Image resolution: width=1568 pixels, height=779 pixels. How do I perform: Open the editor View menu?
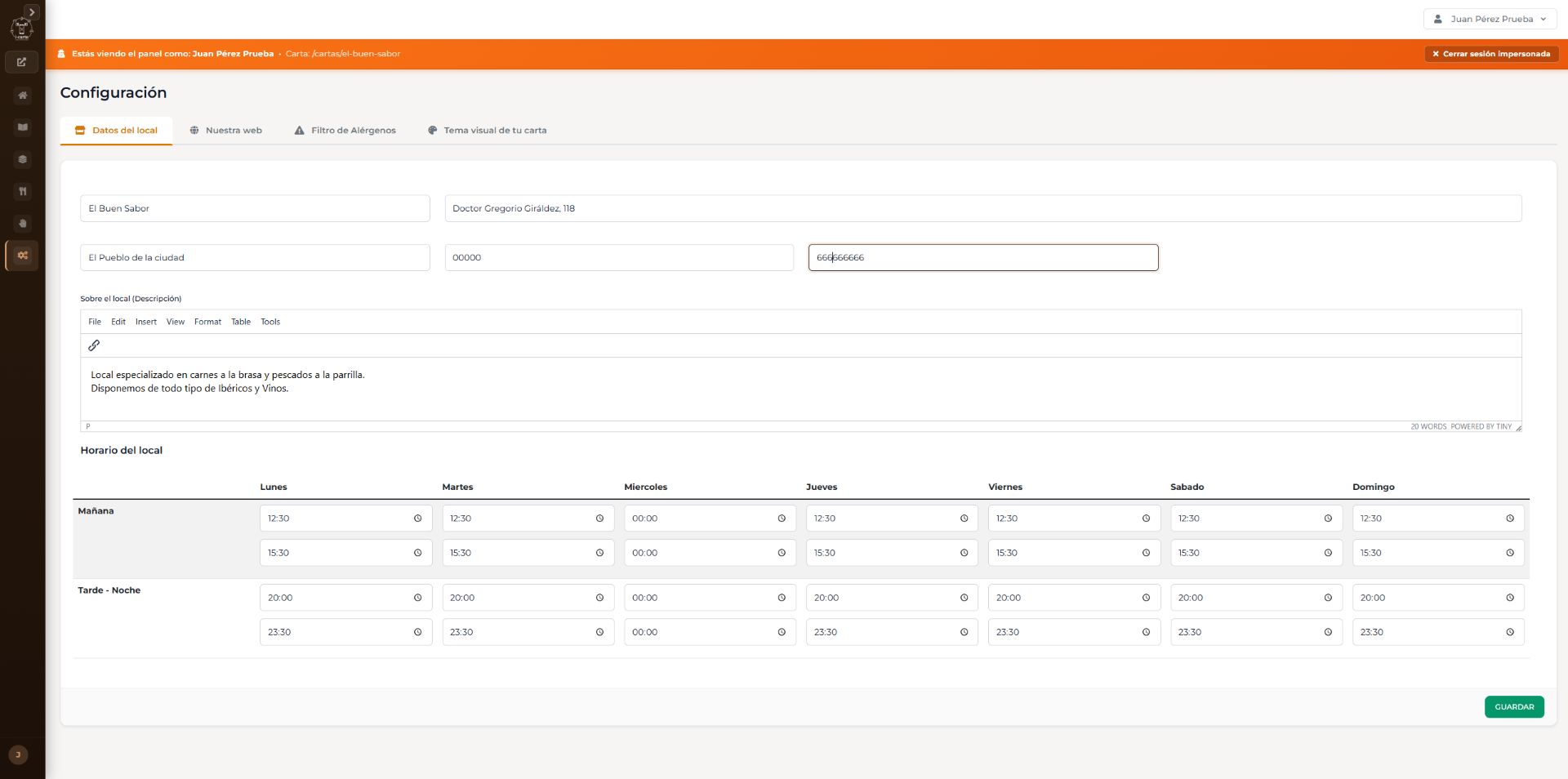176,322
